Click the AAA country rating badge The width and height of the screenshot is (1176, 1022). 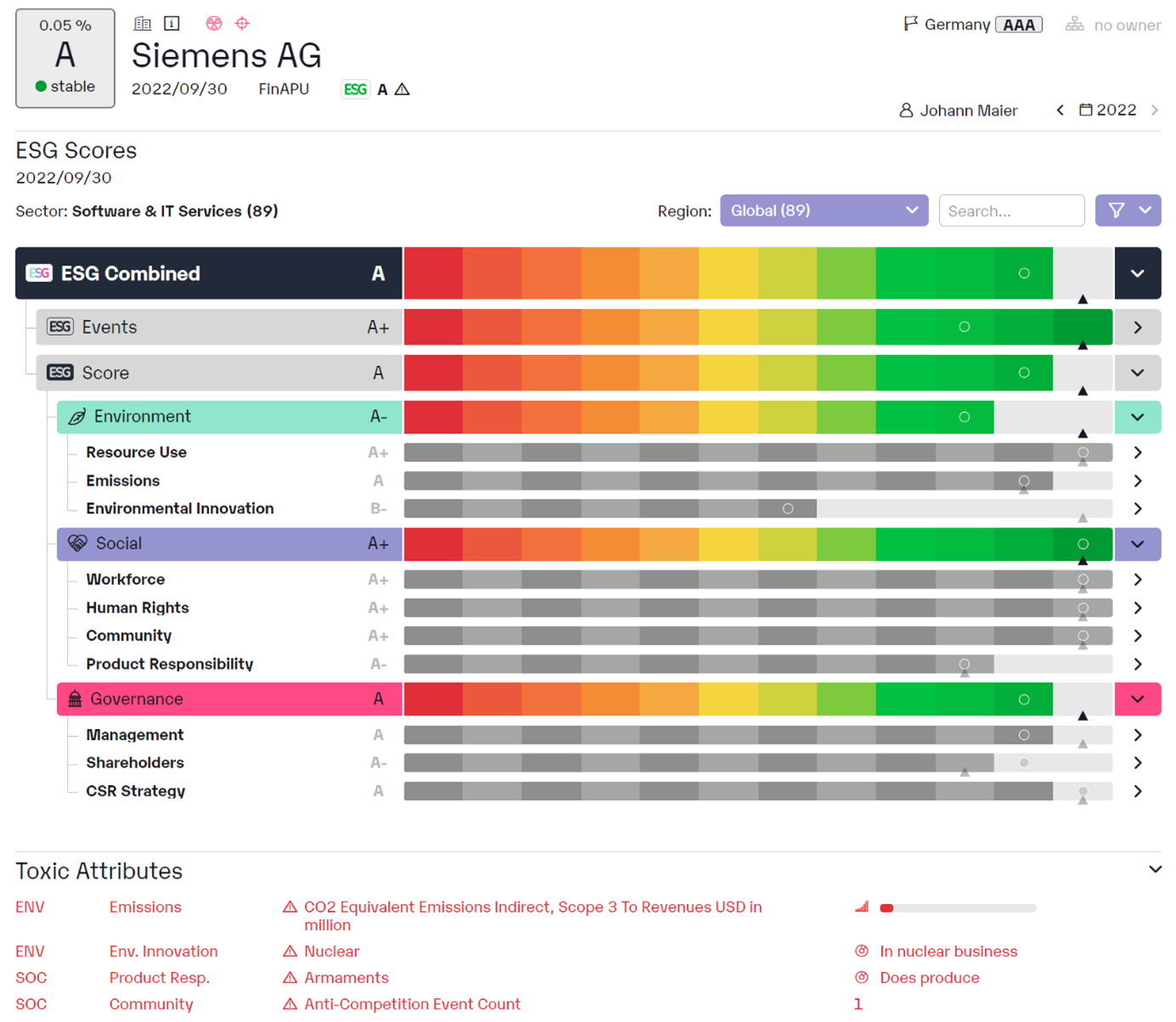[1019, 25]
